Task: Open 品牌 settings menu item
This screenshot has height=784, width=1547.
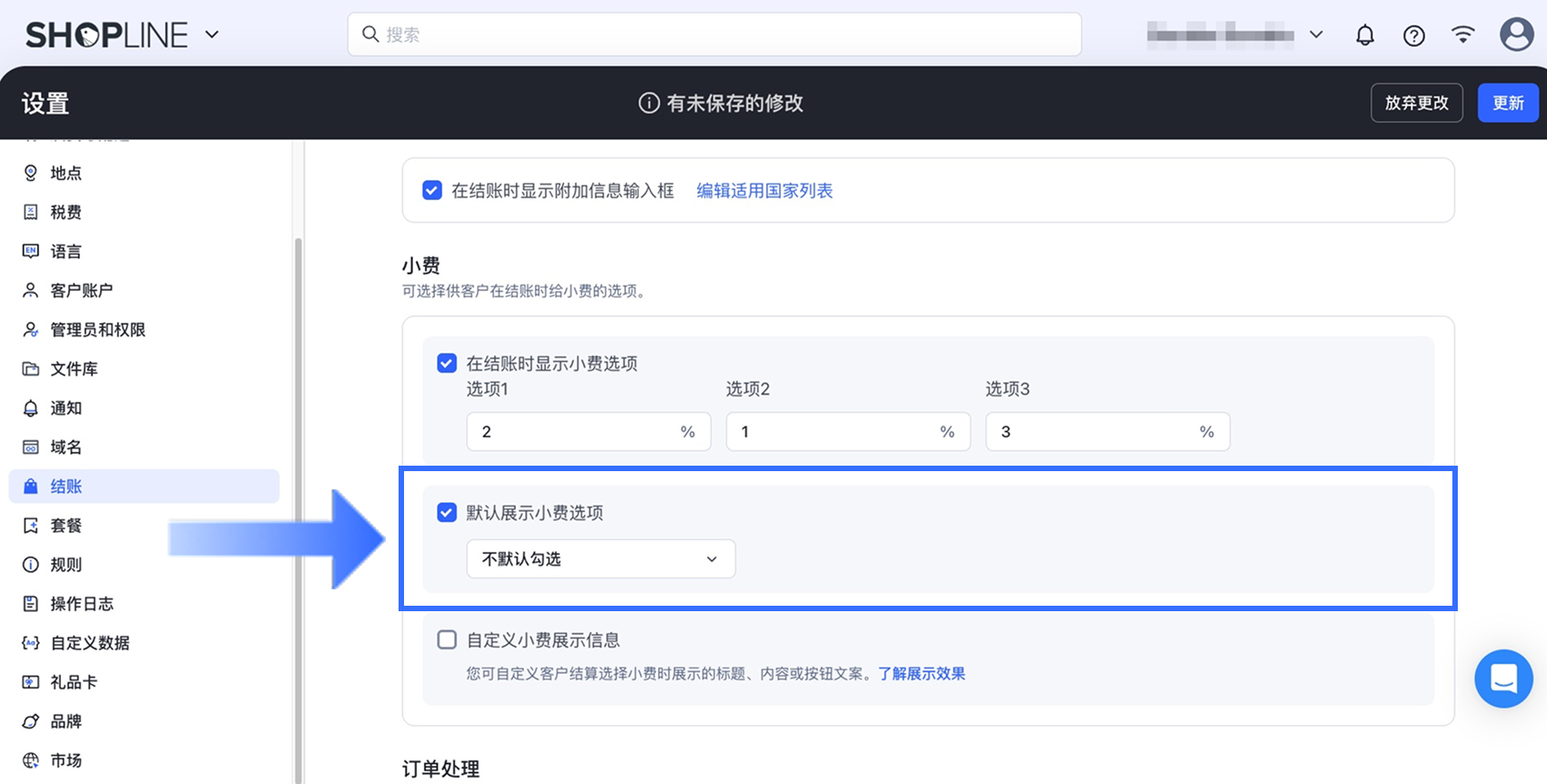Action: pyautogui.click(x=144, y=720)
